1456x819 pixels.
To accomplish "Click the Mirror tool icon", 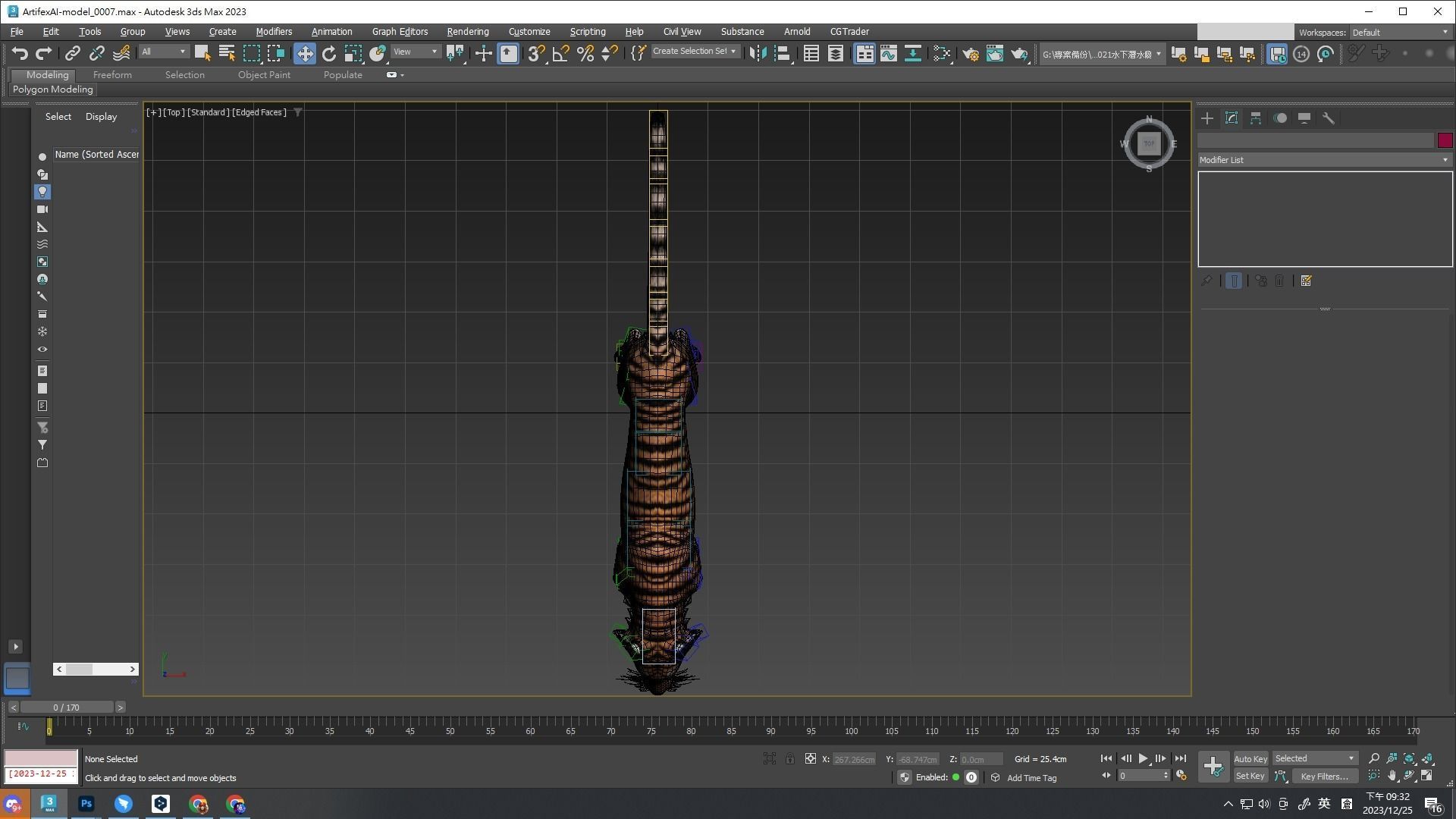I will 758,53.
